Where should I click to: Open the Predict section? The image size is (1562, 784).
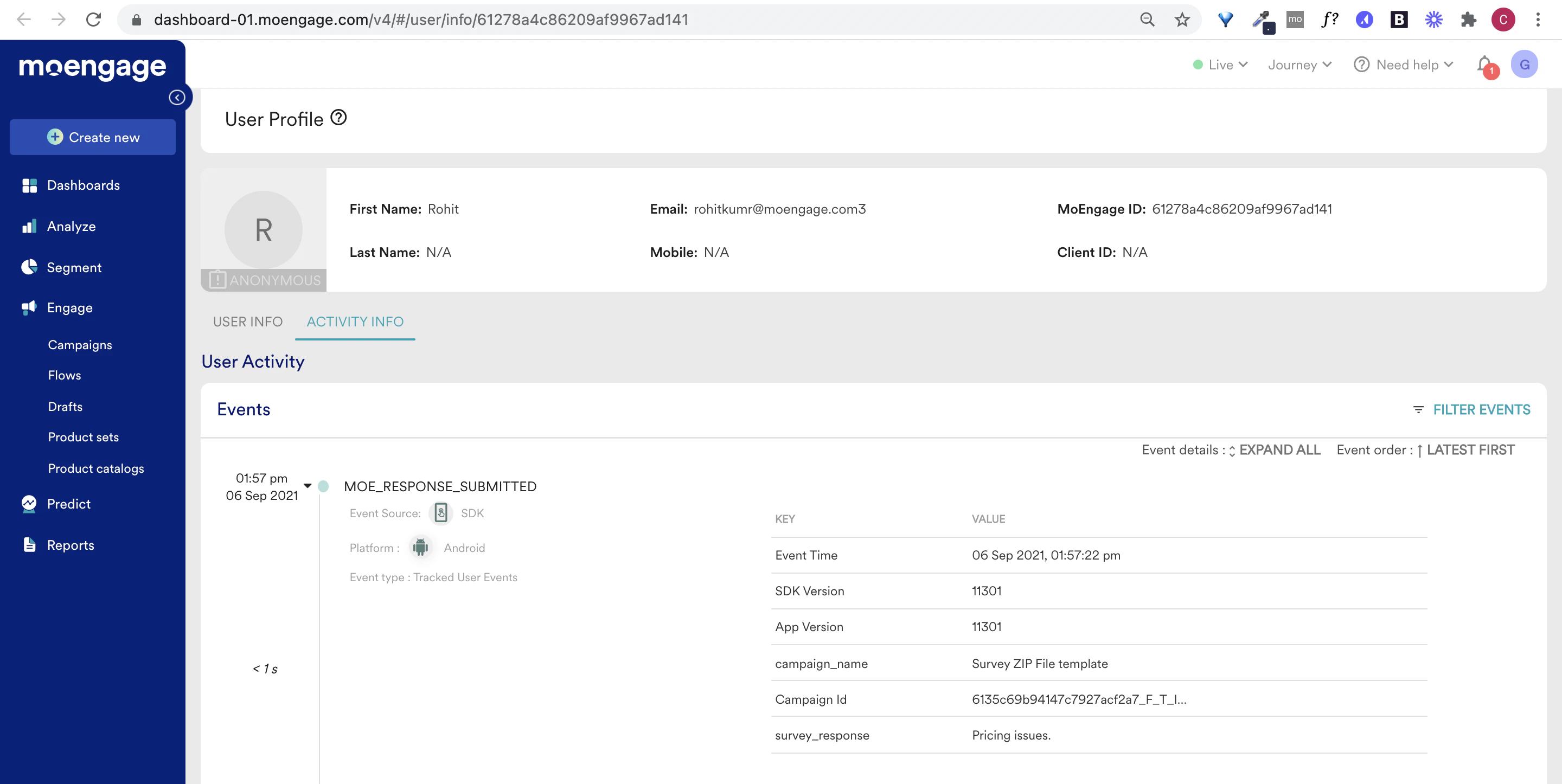tap(69, 504)
